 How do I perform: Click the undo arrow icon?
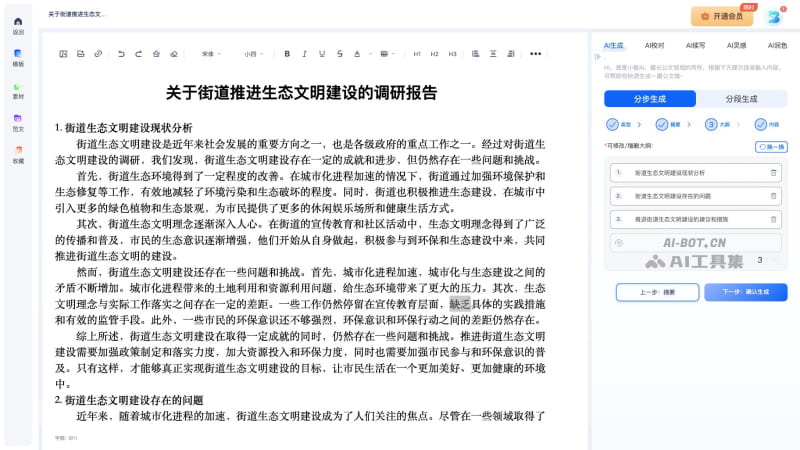122,54
